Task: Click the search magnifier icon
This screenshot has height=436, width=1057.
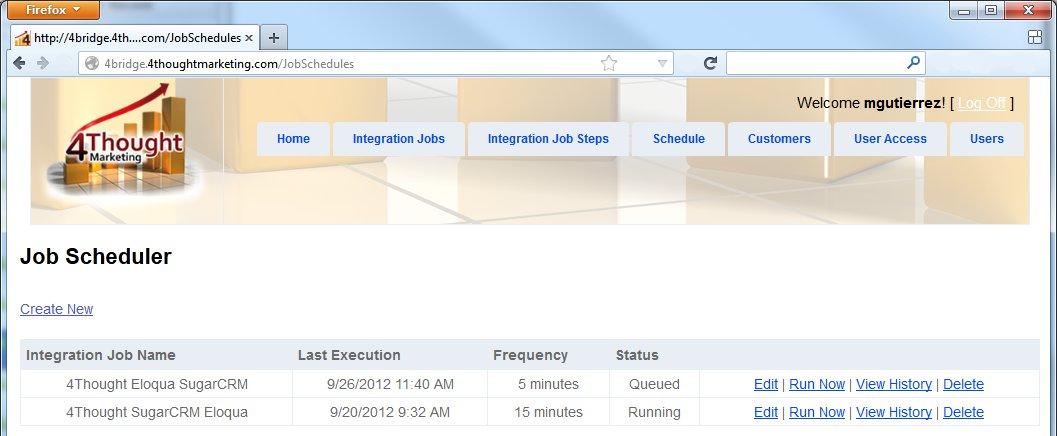Action: tap(913, 63)
